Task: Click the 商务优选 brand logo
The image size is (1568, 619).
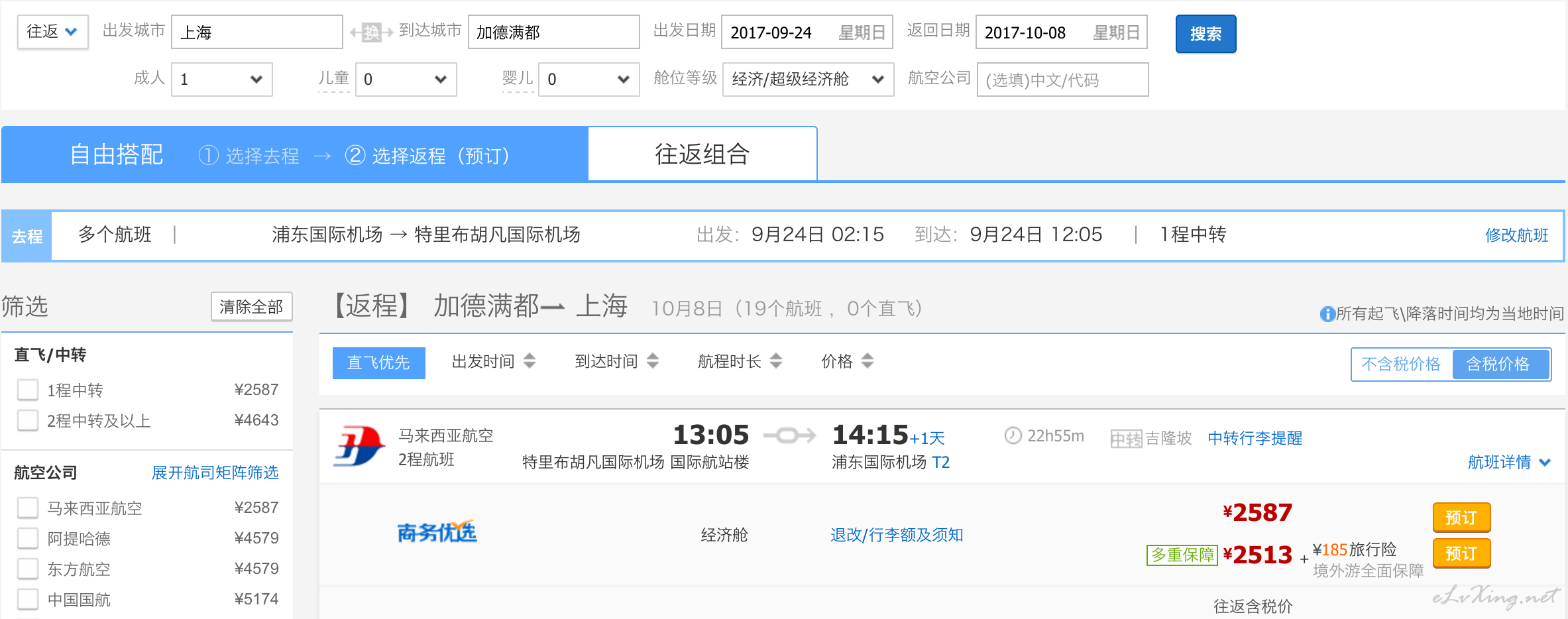Action: pos(437,532)
